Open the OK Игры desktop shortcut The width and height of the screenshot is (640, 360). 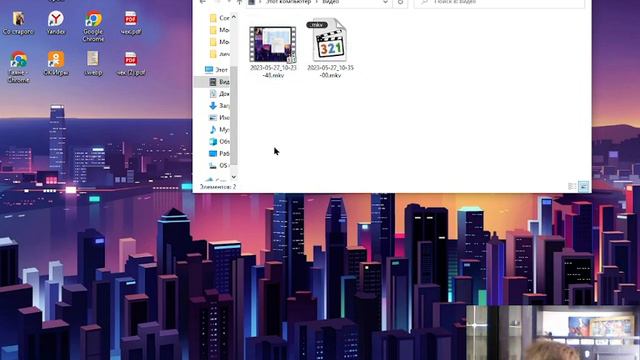click(56, 64)
